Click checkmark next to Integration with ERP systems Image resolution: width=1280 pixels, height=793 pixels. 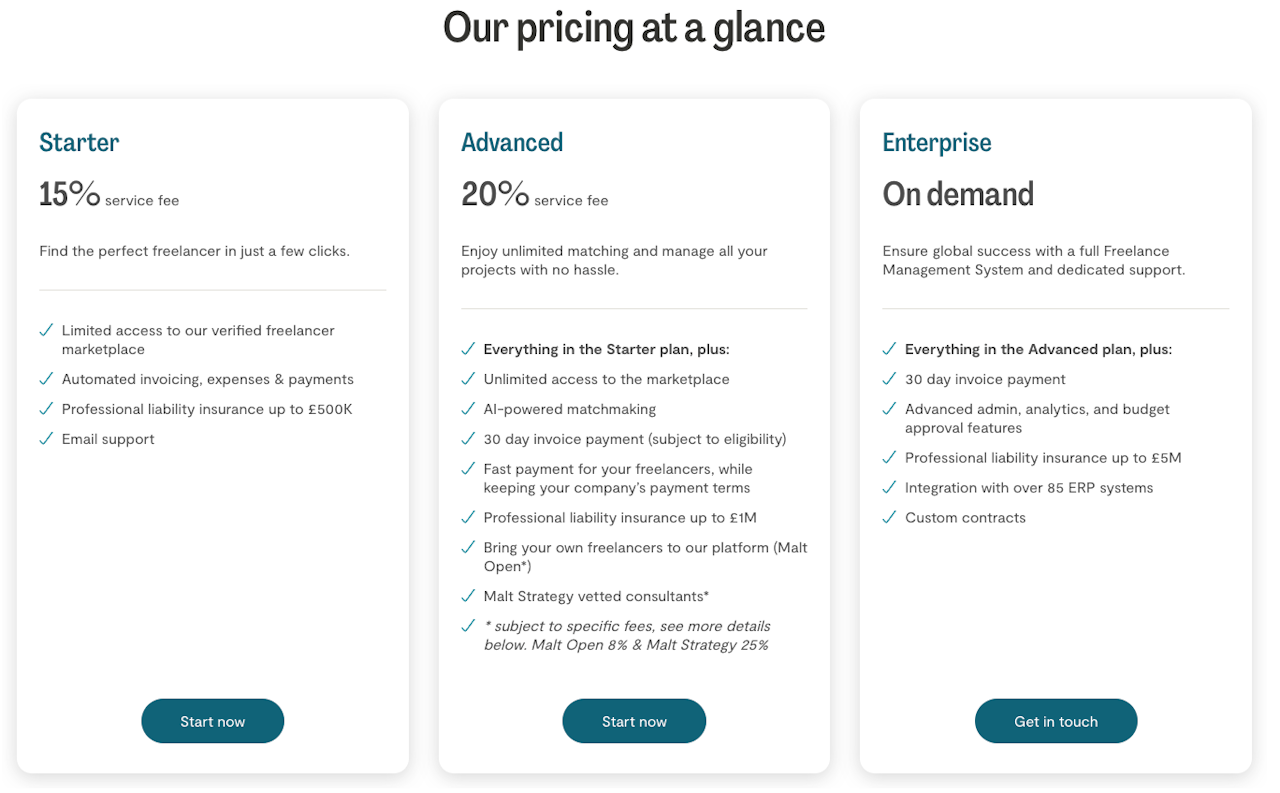click(x=890, y=487)
